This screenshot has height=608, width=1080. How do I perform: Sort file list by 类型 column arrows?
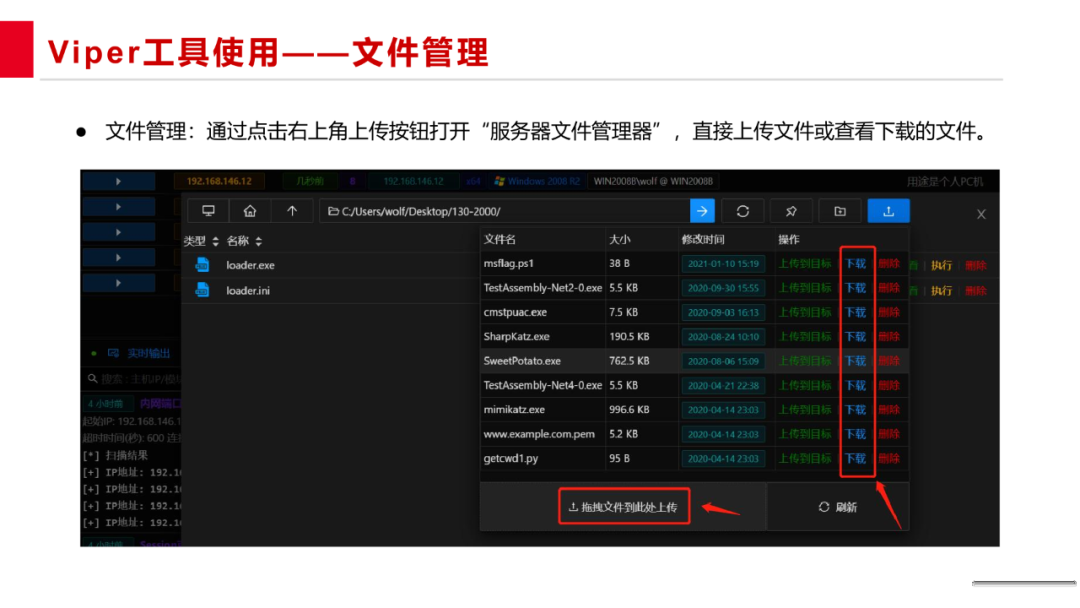point(216,241)
